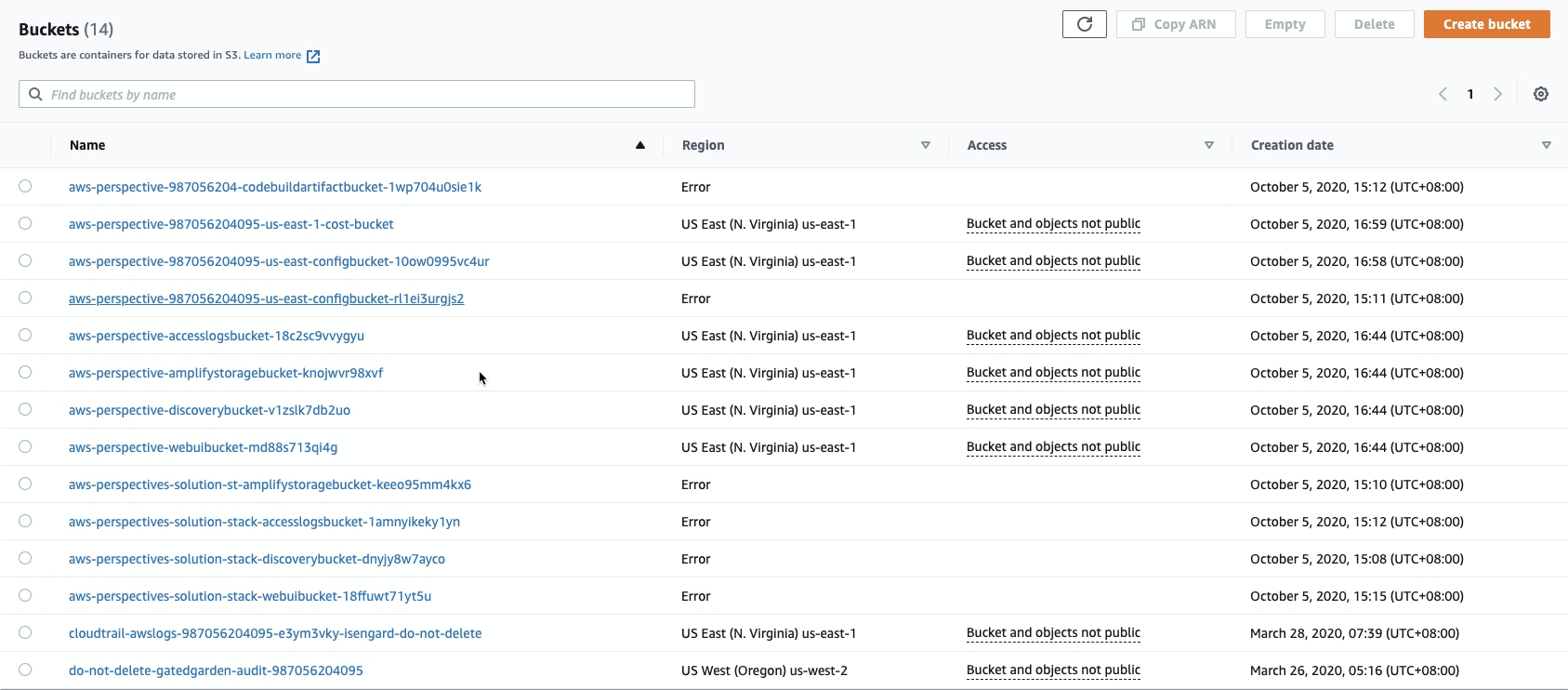Sort by Region column arrow
The image size is (1568, 690).
click(926, 145)
